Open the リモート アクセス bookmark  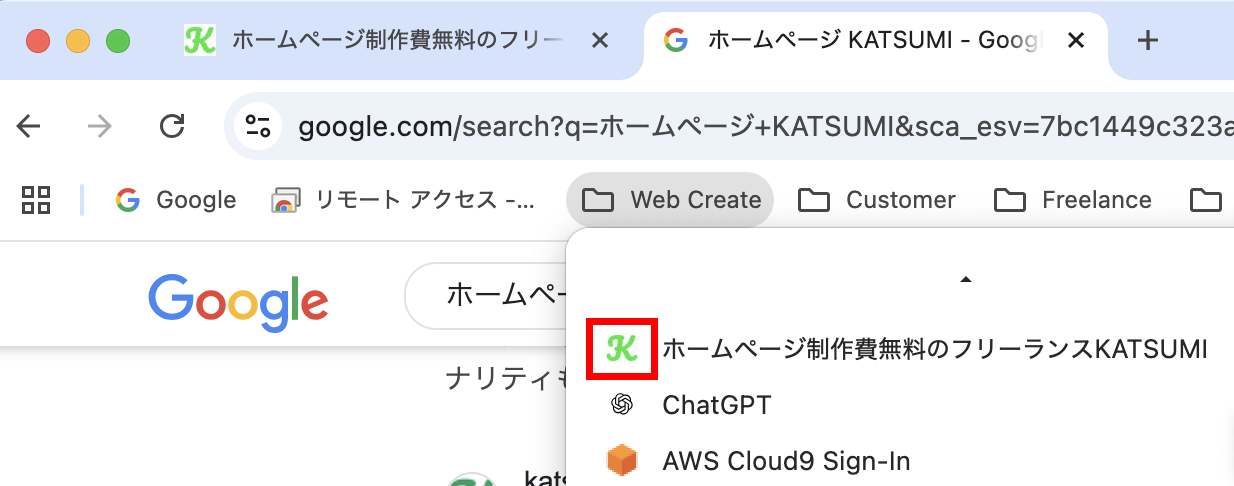(x=404, y=200)
